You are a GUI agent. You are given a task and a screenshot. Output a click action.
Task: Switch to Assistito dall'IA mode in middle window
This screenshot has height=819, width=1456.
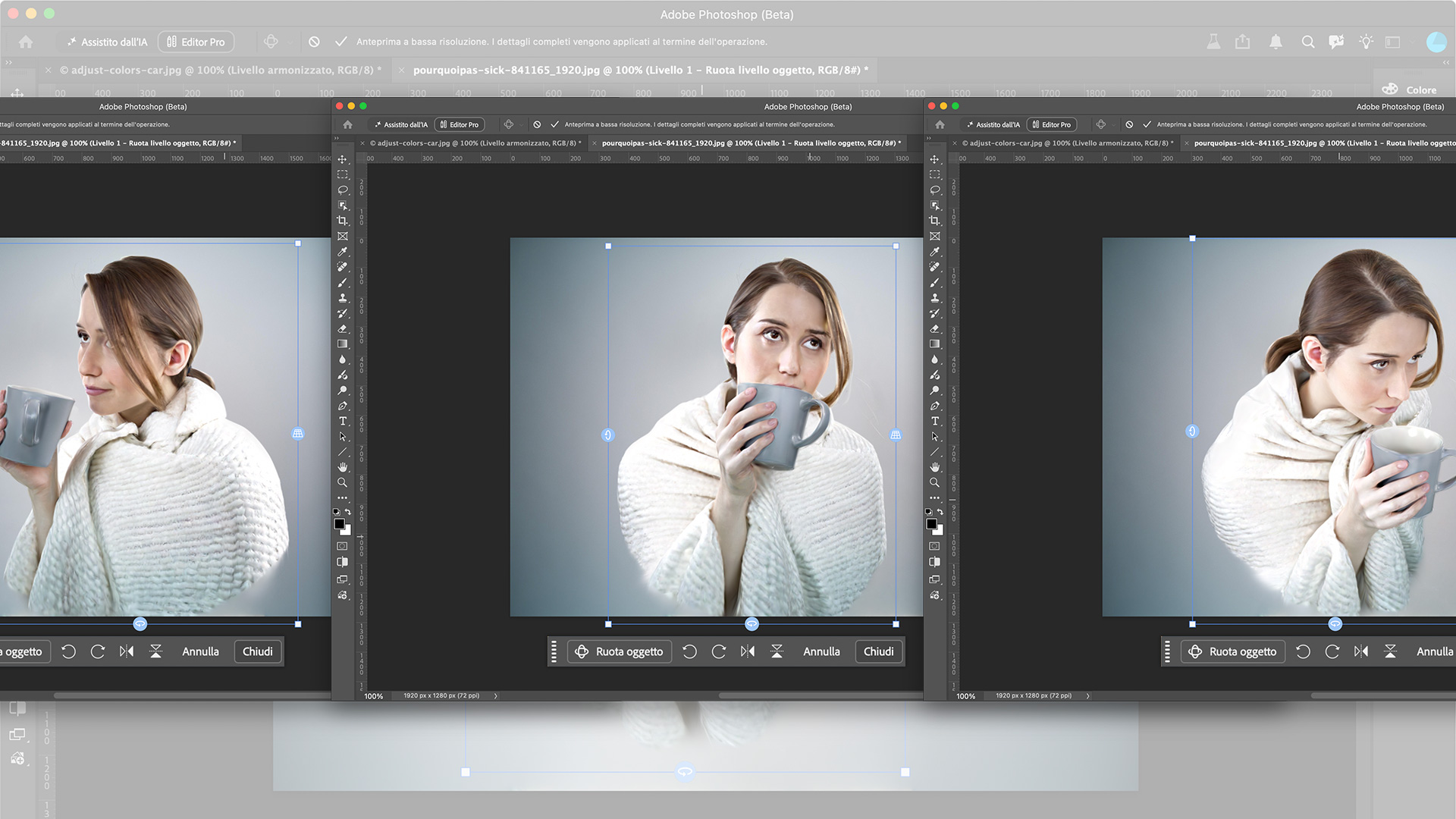tap(401, 124)
